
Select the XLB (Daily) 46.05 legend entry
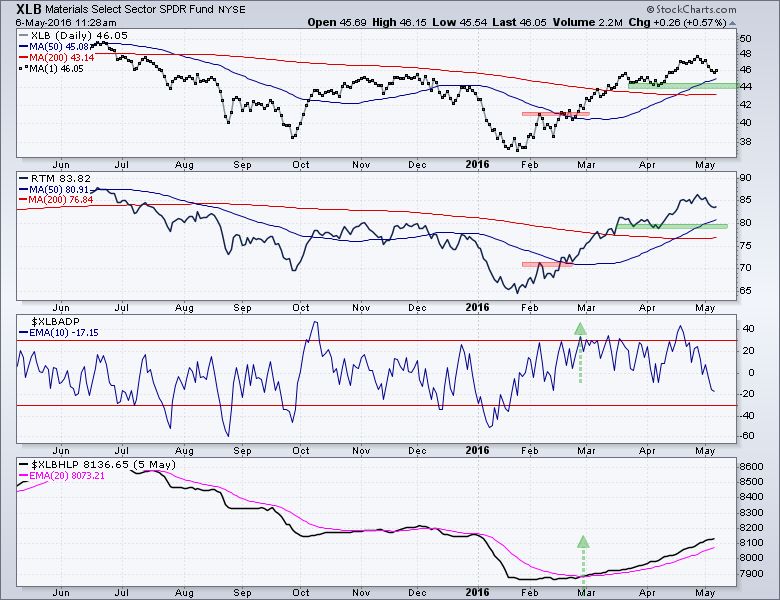(73, 35)
